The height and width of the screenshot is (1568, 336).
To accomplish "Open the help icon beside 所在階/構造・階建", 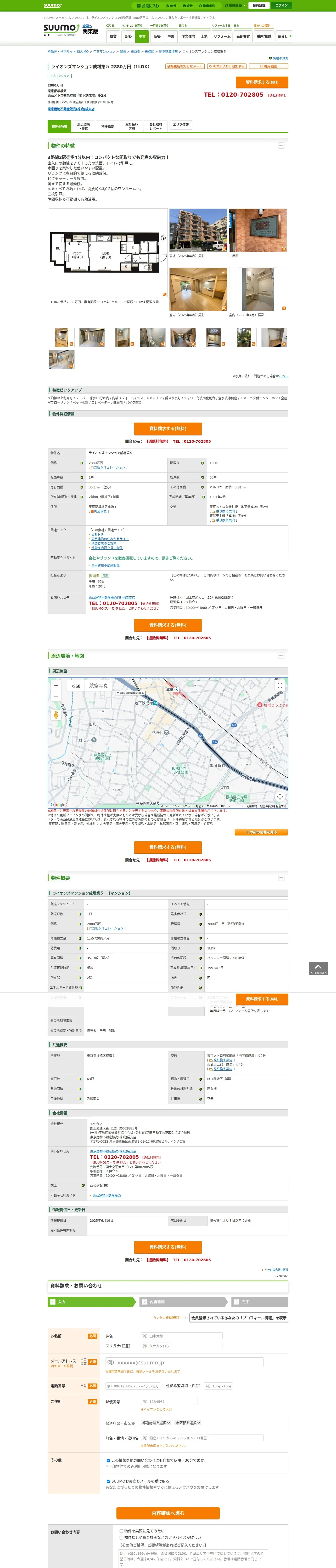I will (x=82, y=497).
